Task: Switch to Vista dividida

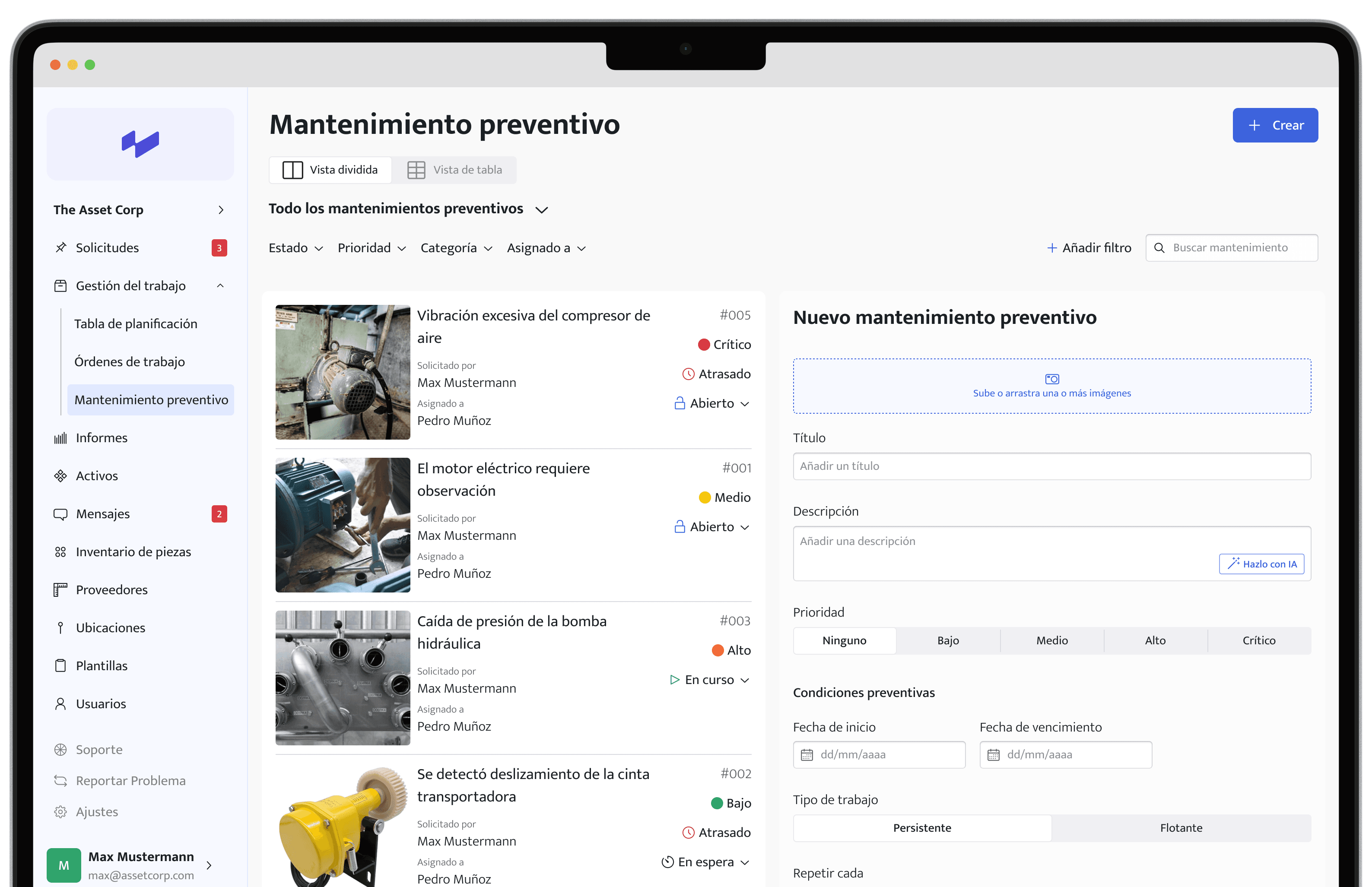Action: pyautogui.click(x=330, y=170)
